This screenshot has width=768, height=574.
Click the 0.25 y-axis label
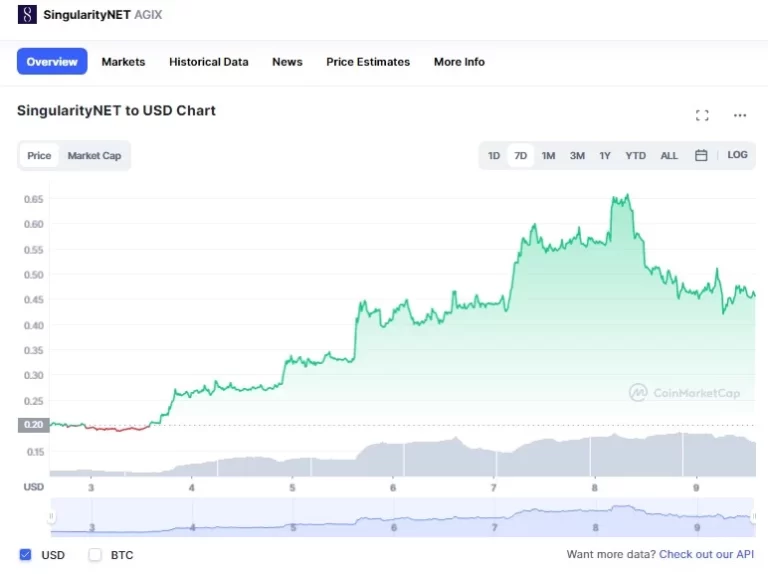(x=34, y=401)
